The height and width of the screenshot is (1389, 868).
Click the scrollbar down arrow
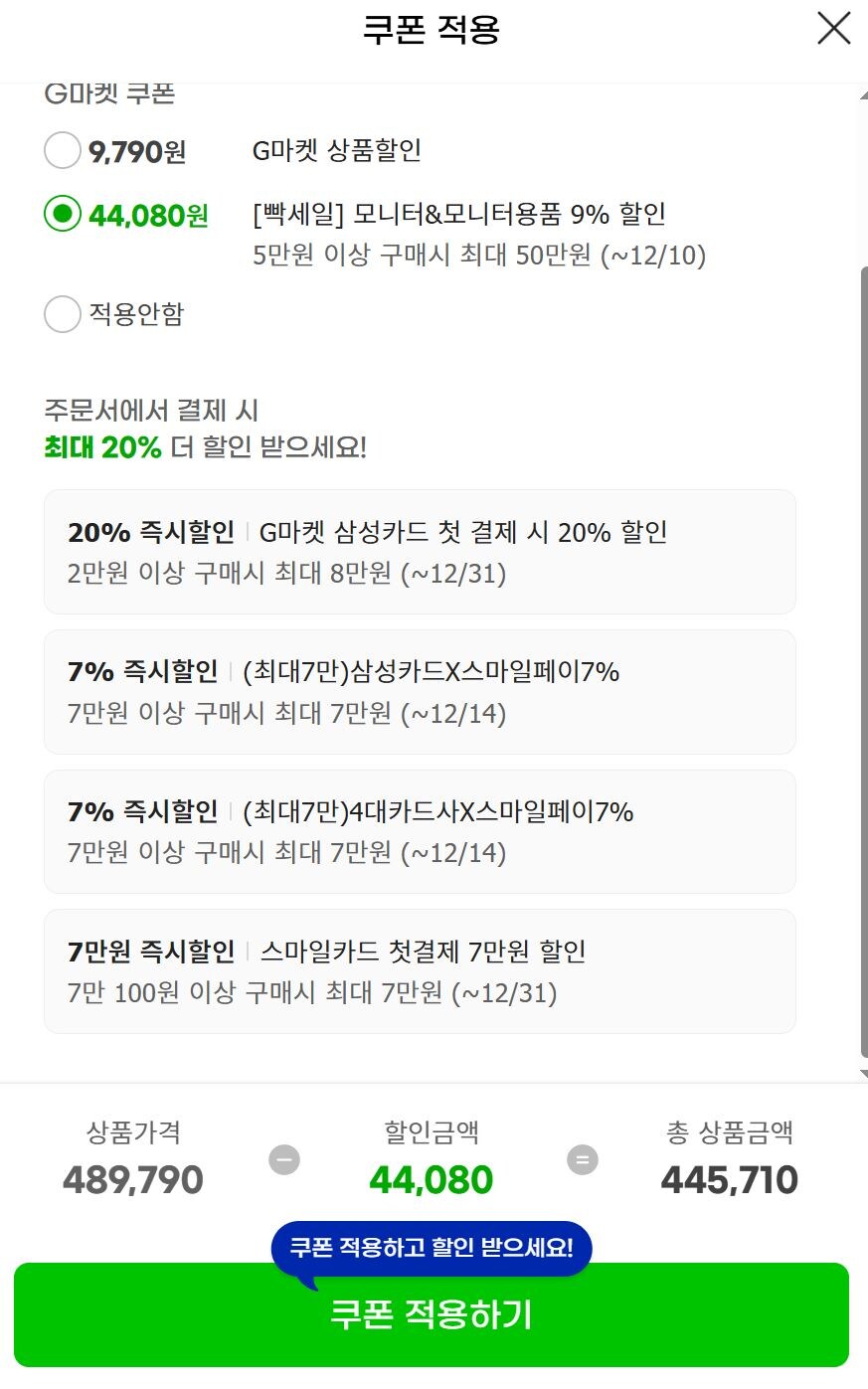862,1074
